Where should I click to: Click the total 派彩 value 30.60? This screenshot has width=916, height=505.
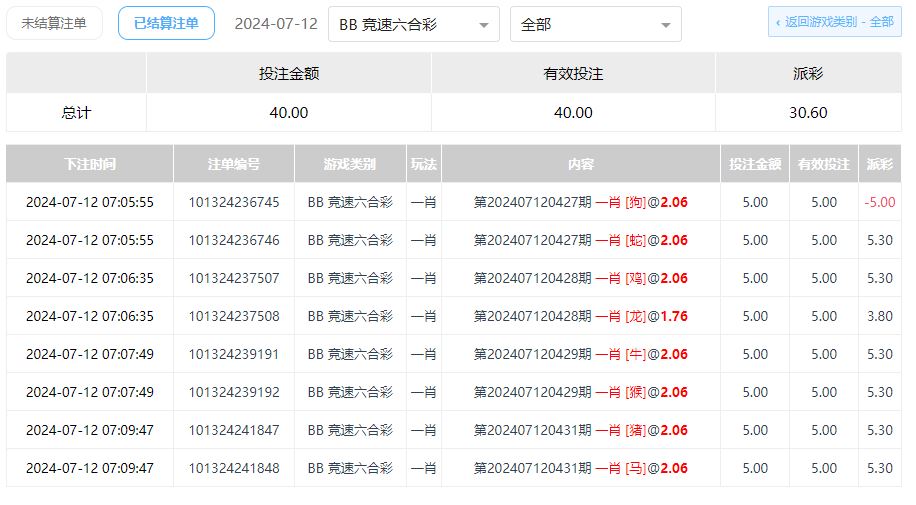click(808, 113)
